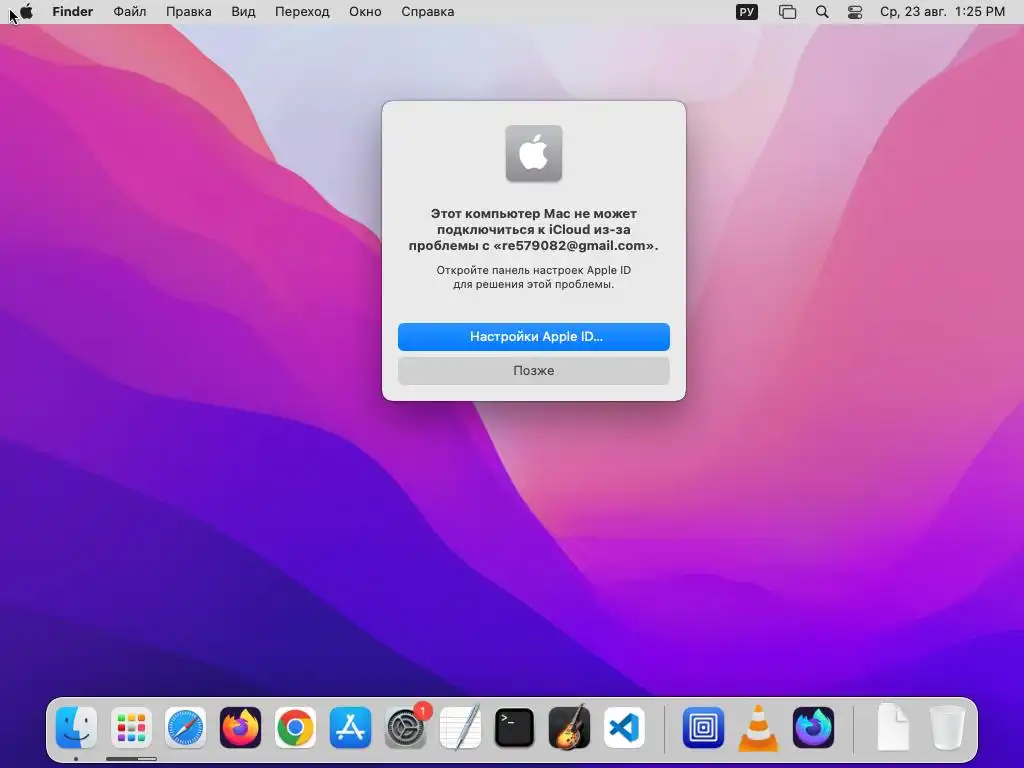1024x768 pixels.
Task: Open Control Center in menu bar
Action: (855, 12)
